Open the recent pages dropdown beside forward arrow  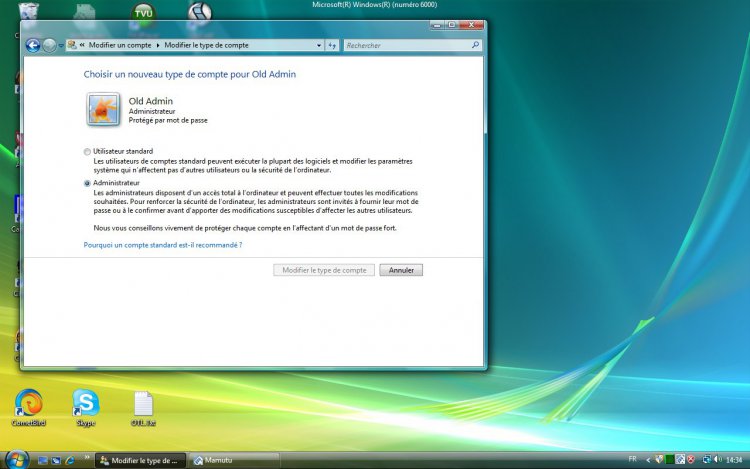tap(61, 46)
